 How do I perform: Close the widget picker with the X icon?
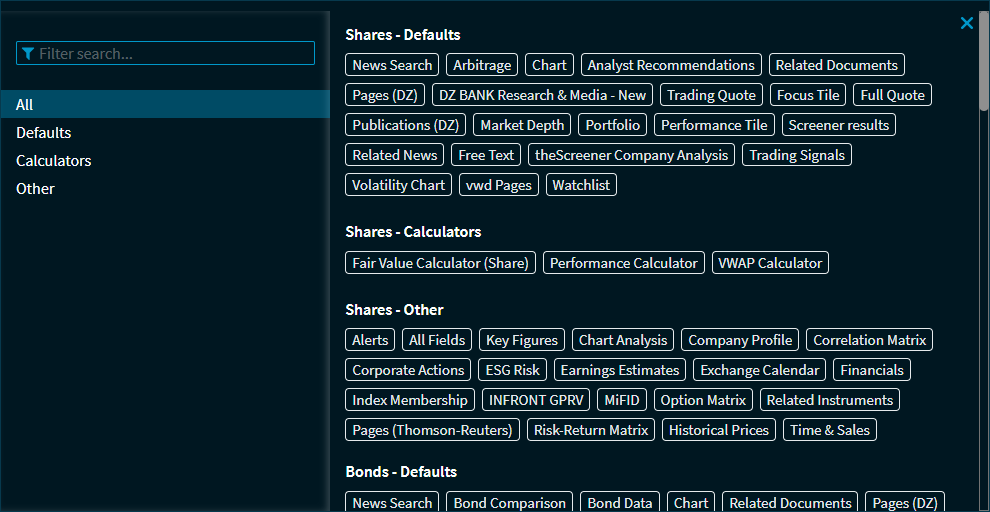[x=966, y=23]
